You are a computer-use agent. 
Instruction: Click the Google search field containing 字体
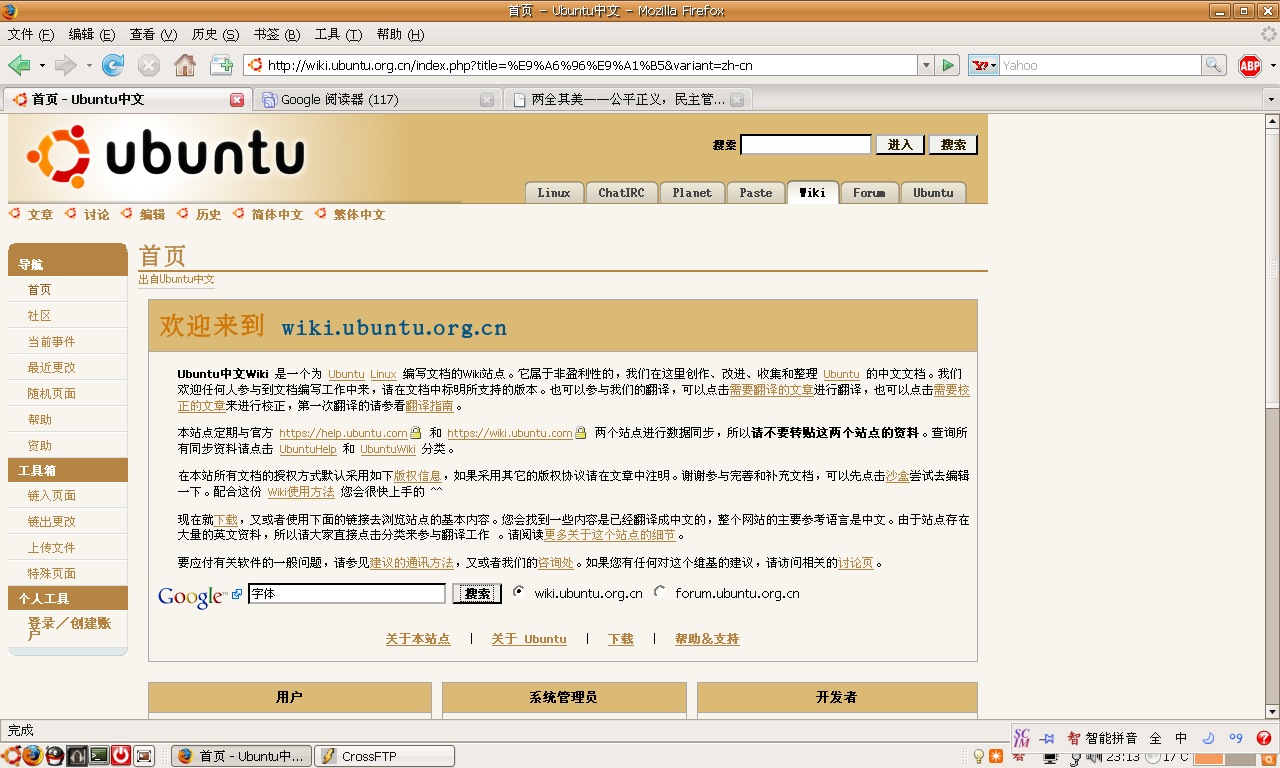(x=346, y=594)
